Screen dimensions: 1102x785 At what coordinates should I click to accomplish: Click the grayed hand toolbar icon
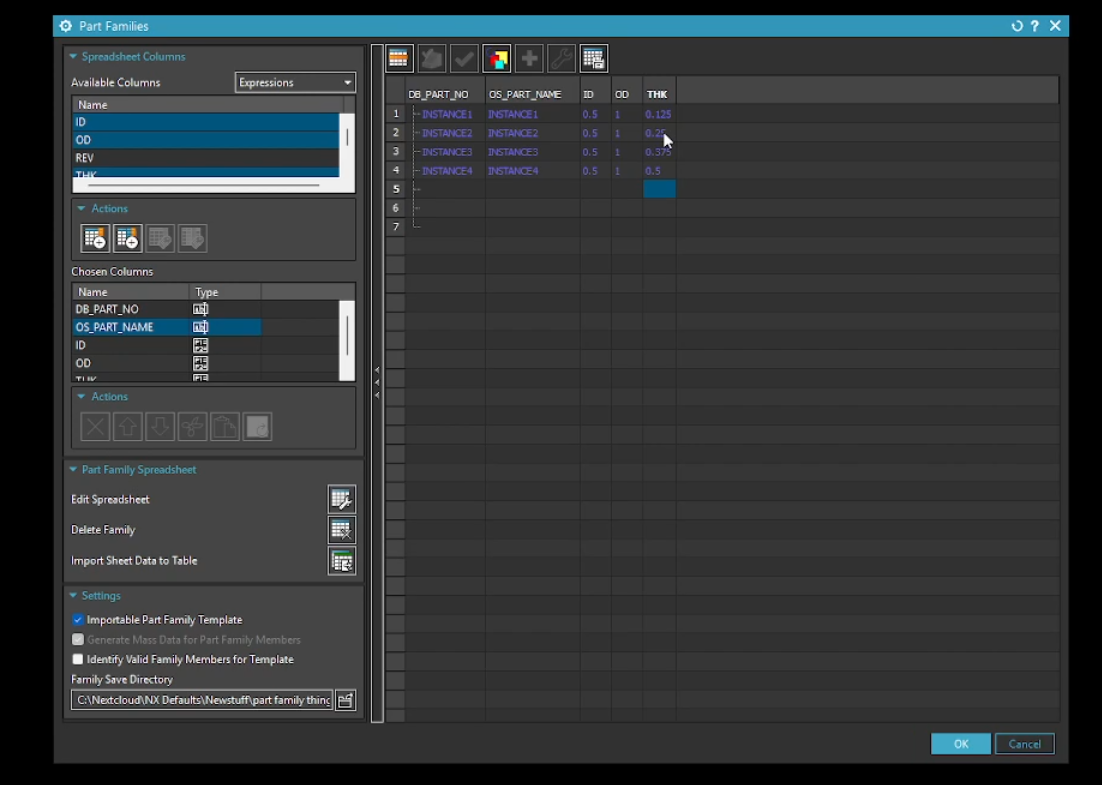[432, 59]
